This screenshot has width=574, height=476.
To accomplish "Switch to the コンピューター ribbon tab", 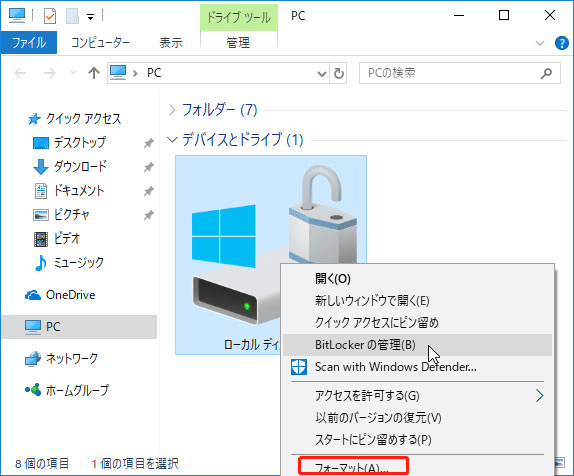I will [x=100, y=43].
